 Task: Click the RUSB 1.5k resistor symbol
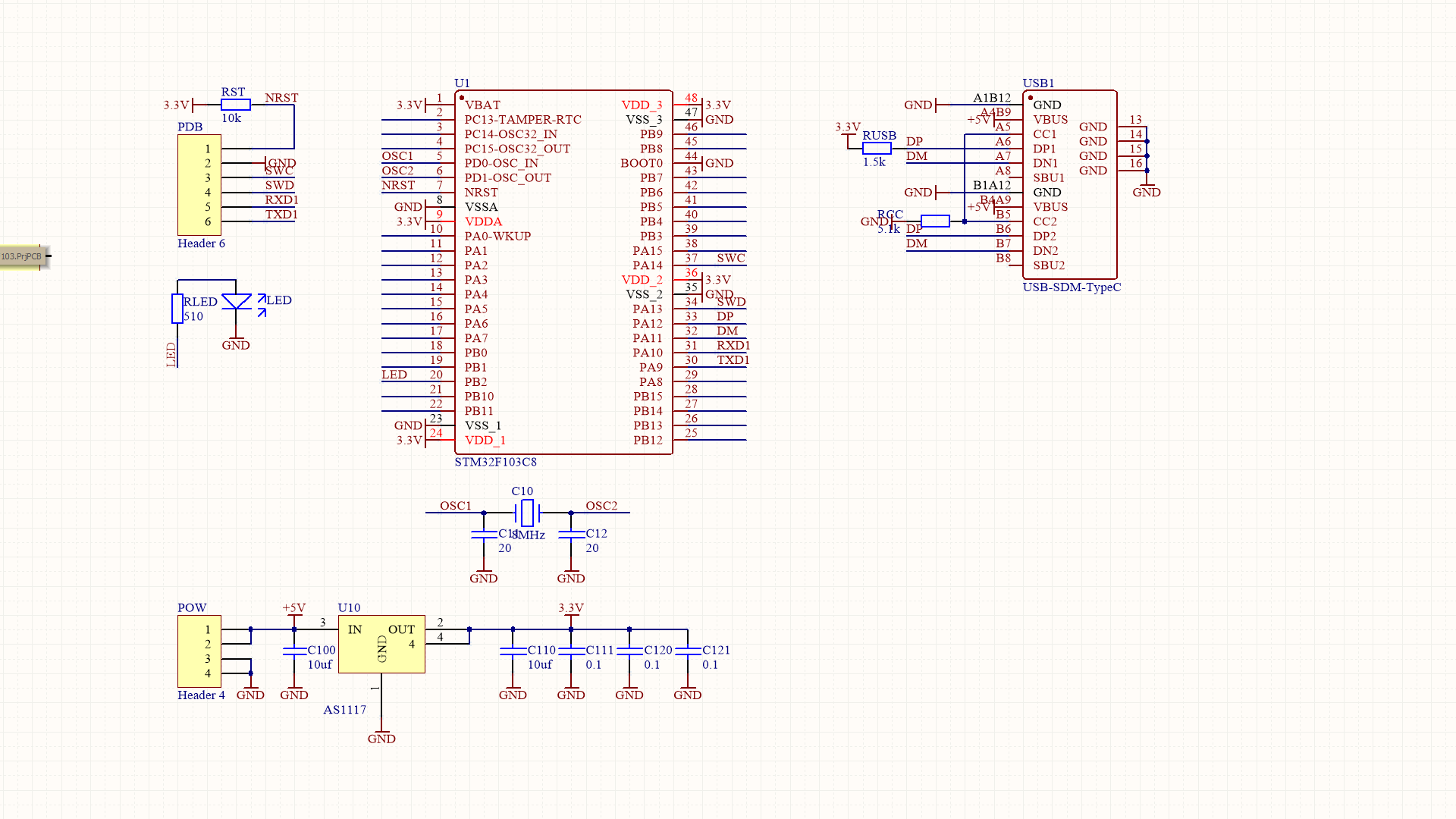(877, 146)
